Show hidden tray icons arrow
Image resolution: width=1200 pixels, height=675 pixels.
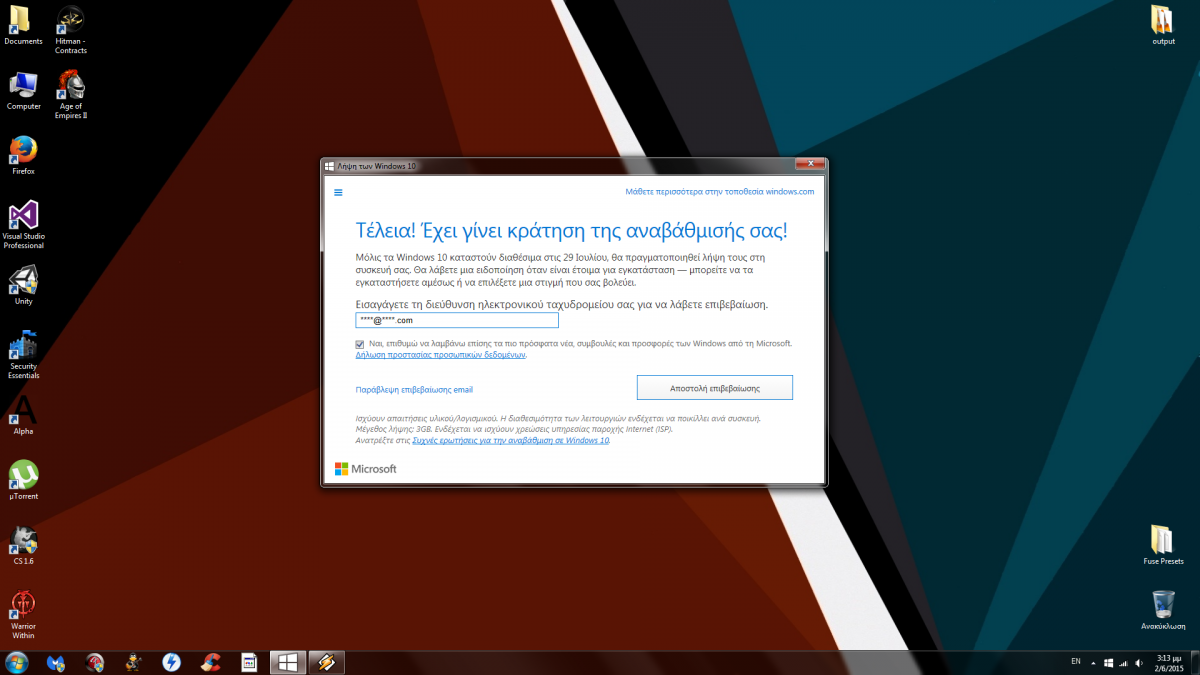tap(1093, 662)
